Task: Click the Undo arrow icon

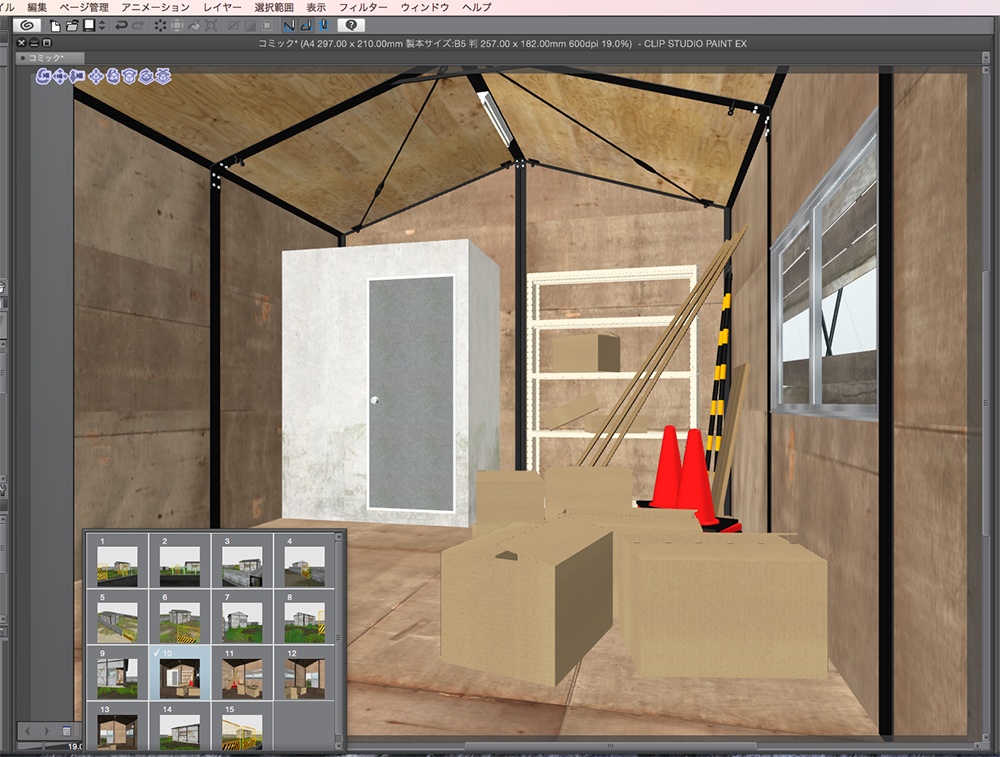Action: point(122,26)
